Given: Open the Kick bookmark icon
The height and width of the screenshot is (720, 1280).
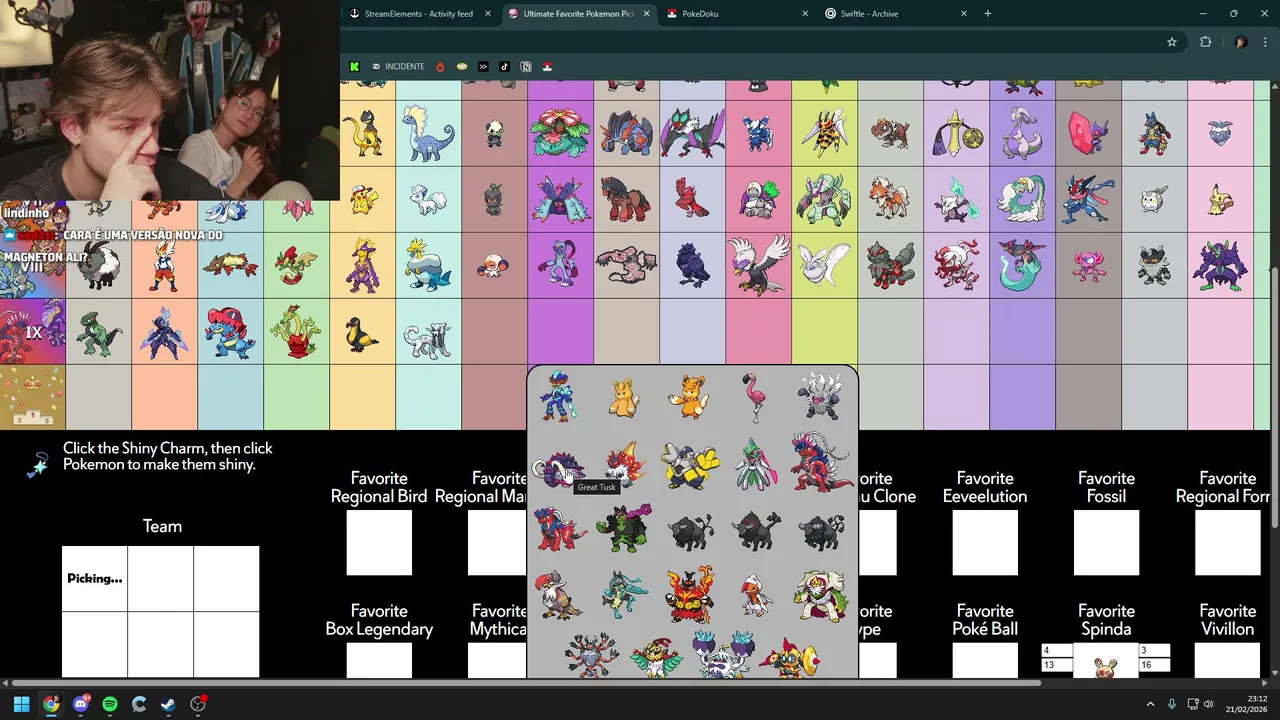Looking at the screenshot, I should pos(354,67).
